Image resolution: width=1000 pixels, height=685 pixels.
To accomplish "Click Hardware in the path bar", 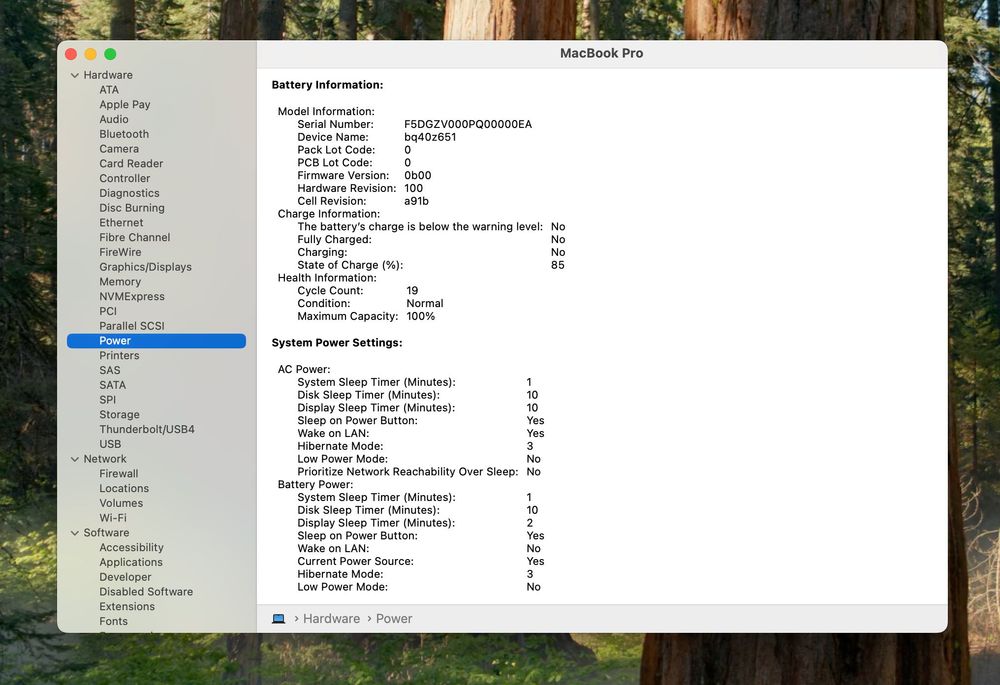I will click(x=331, y=619).
